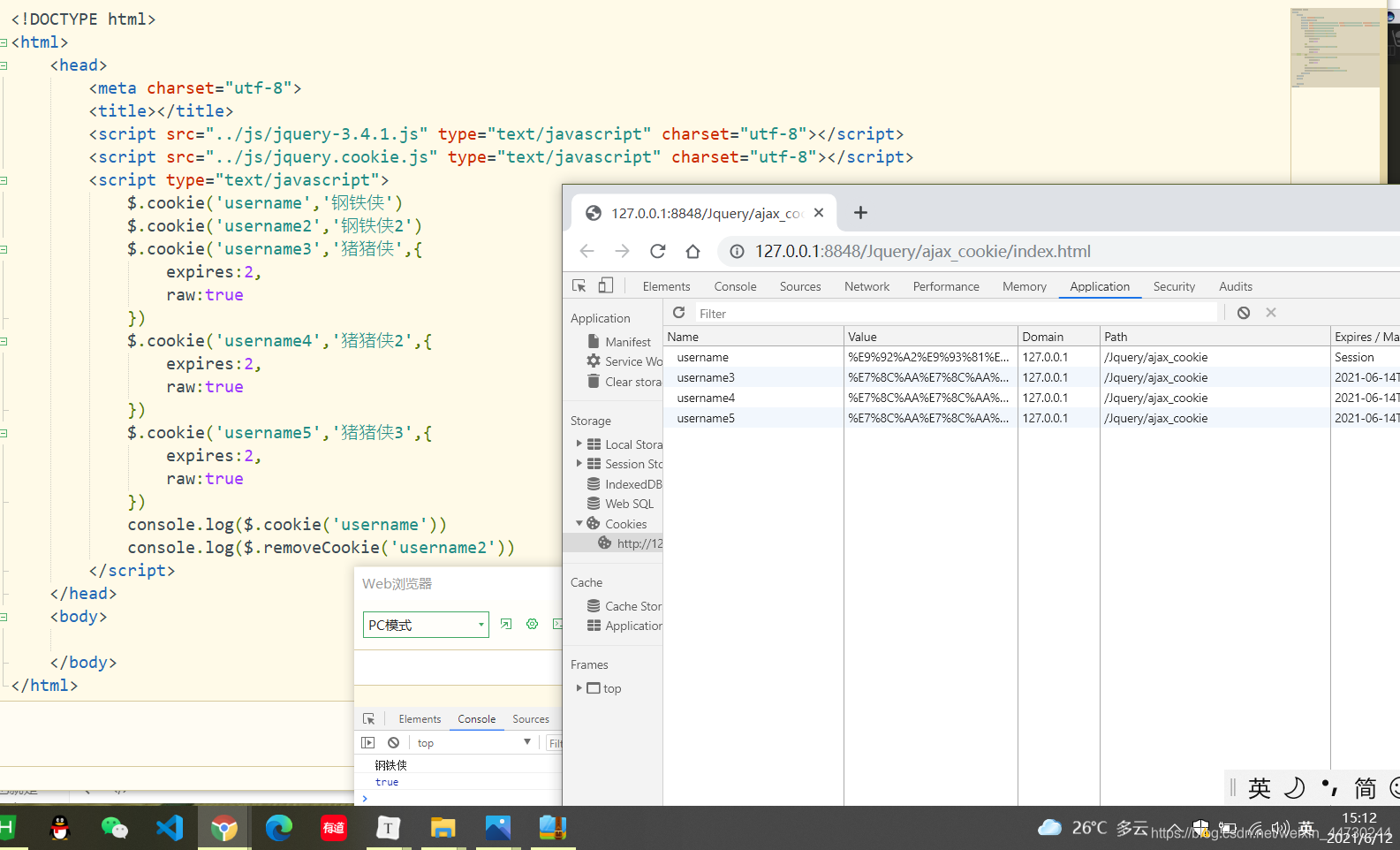Open QQ from the taskbar
1400x850 pixels.
coord(60,828)
